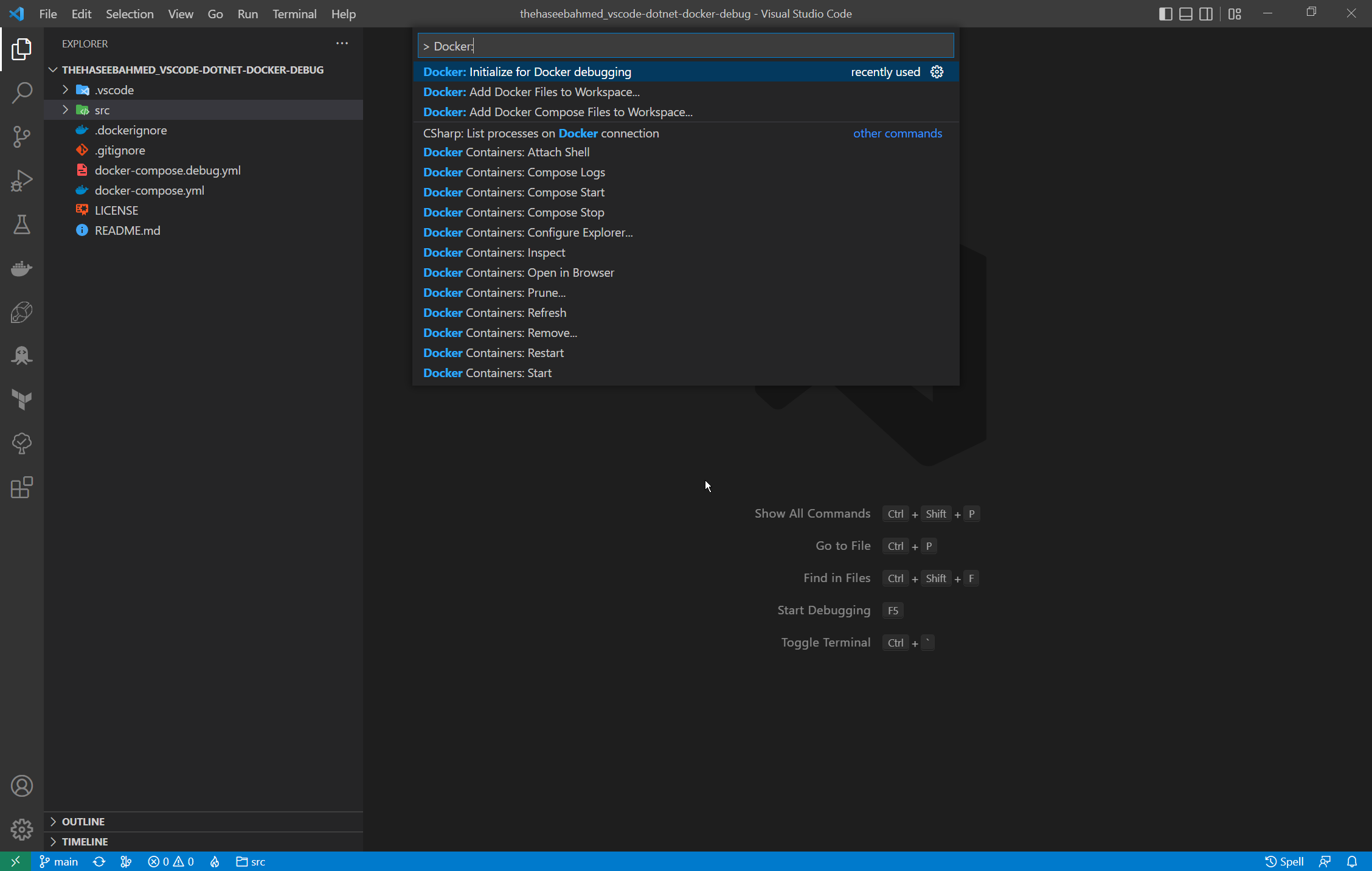
Task: Open Run and Debug view
Action: tap(22, 181)
